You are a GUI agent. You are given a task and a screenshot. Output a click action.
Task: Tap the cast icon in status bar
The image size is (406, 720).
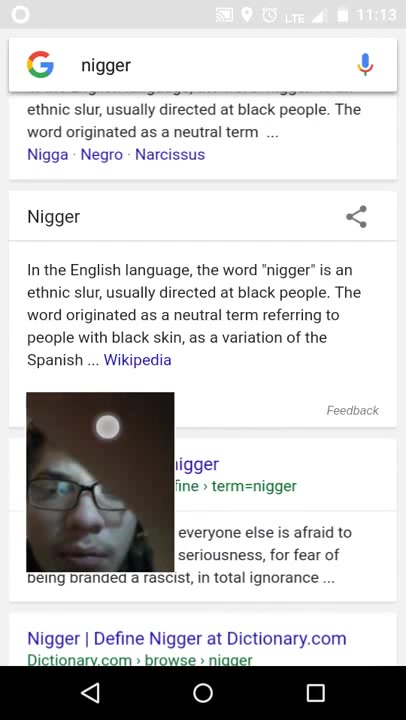coord(226,16)
